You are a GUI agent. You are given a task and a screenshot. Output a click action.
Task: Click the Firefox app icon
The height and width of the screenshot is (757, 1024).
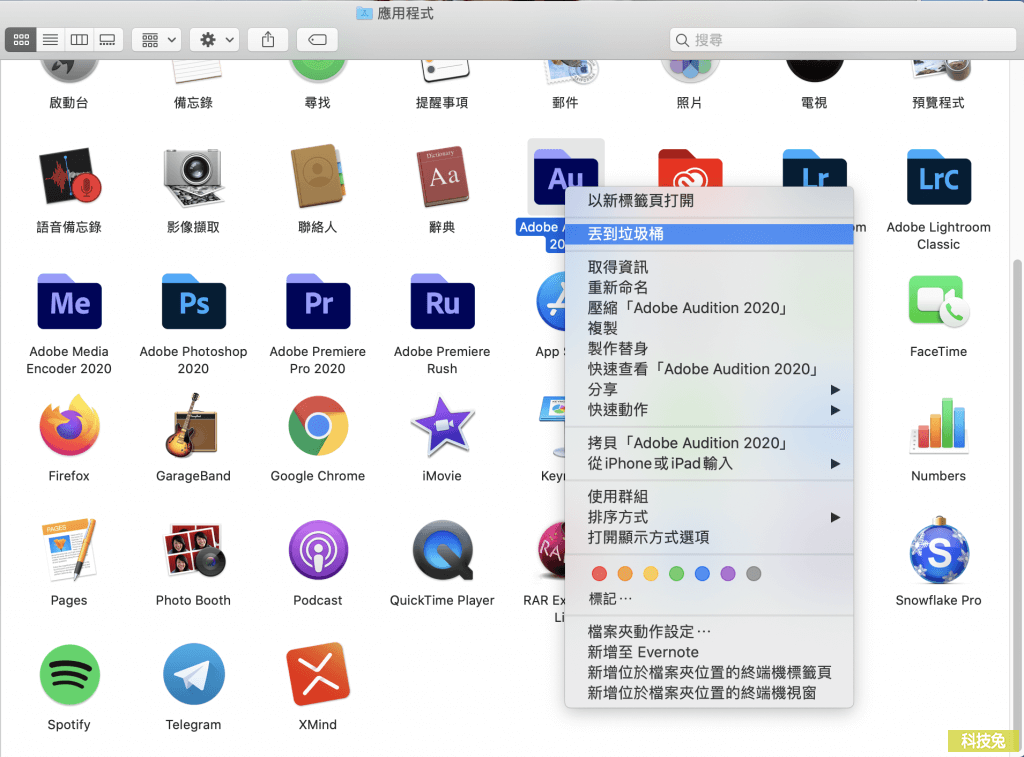pyautogui.click(x=69, y=427)
